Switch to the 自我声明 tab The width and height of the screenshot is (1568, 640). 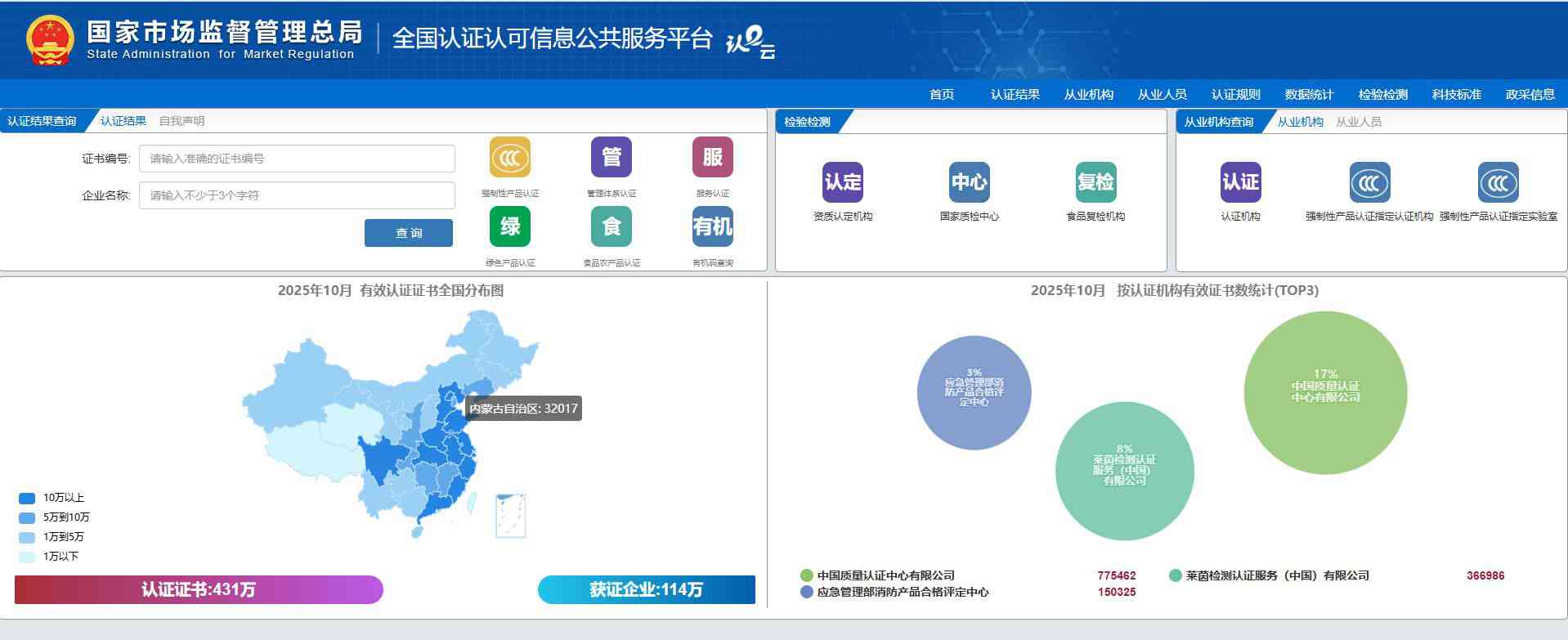181,121
